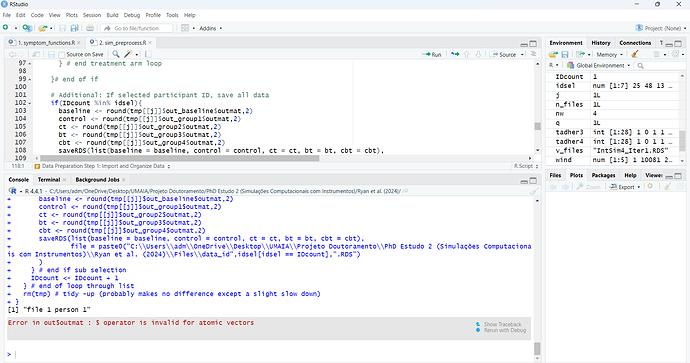Open R Script file type dropdown
The height and width of the screenshot is (363, 690).
[x=526, y=166]
